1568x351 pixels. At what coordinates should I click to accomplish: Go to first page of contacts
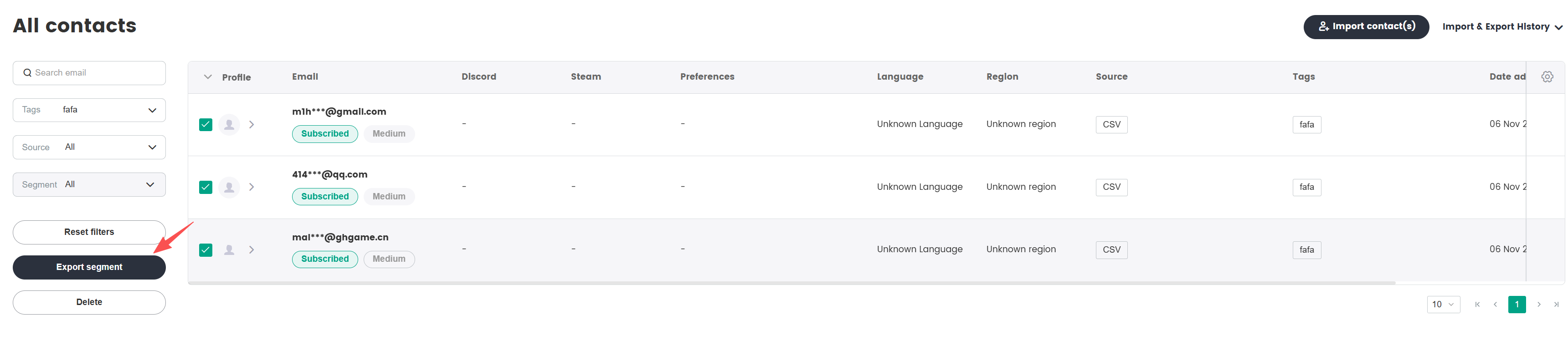click(1477, 304)
